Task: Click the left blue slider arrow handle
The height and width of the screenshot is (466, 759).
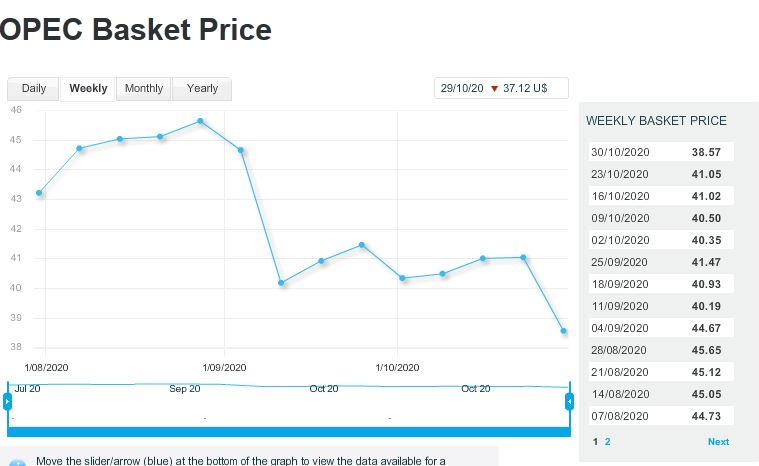Action: click(8, 402)
